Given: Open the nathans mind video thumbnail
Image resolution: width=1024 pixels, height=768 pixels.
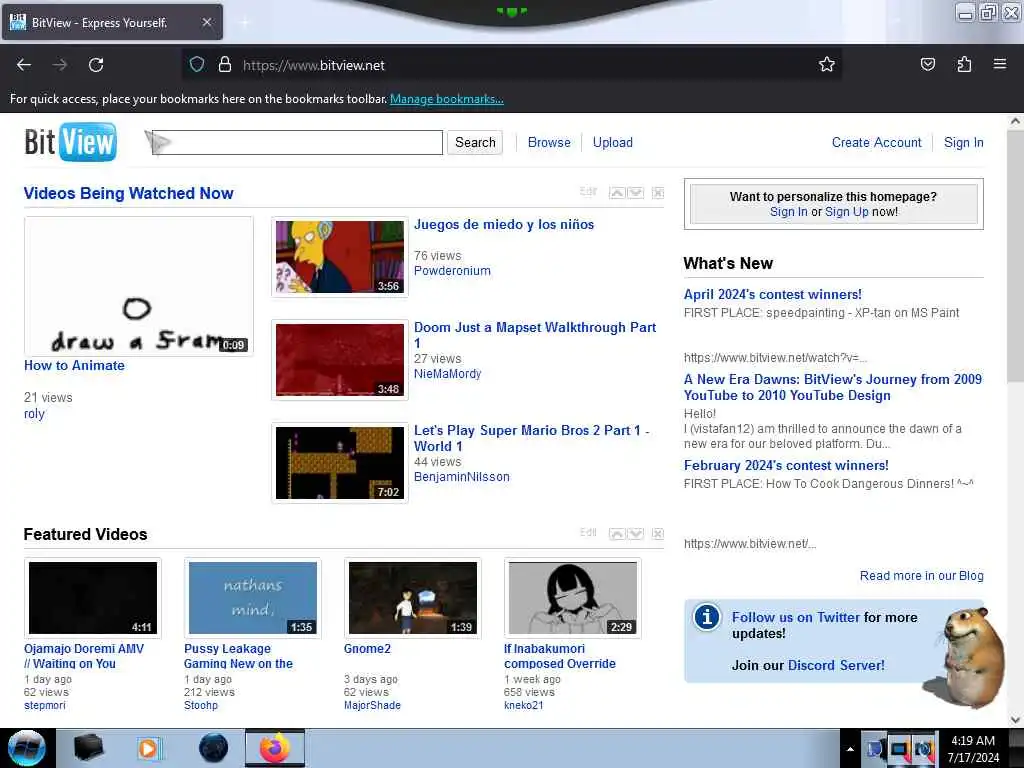Looking at the screenshot, I should click(x=253, y=598).
